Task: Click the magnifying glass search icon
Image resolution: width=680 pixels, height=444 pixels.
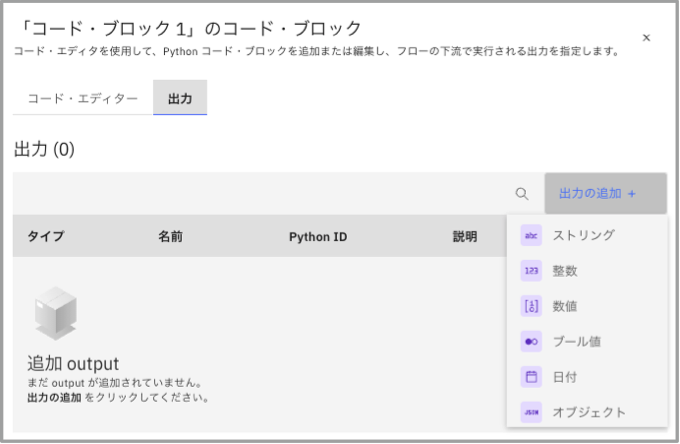Action: (x=521, y=194)
